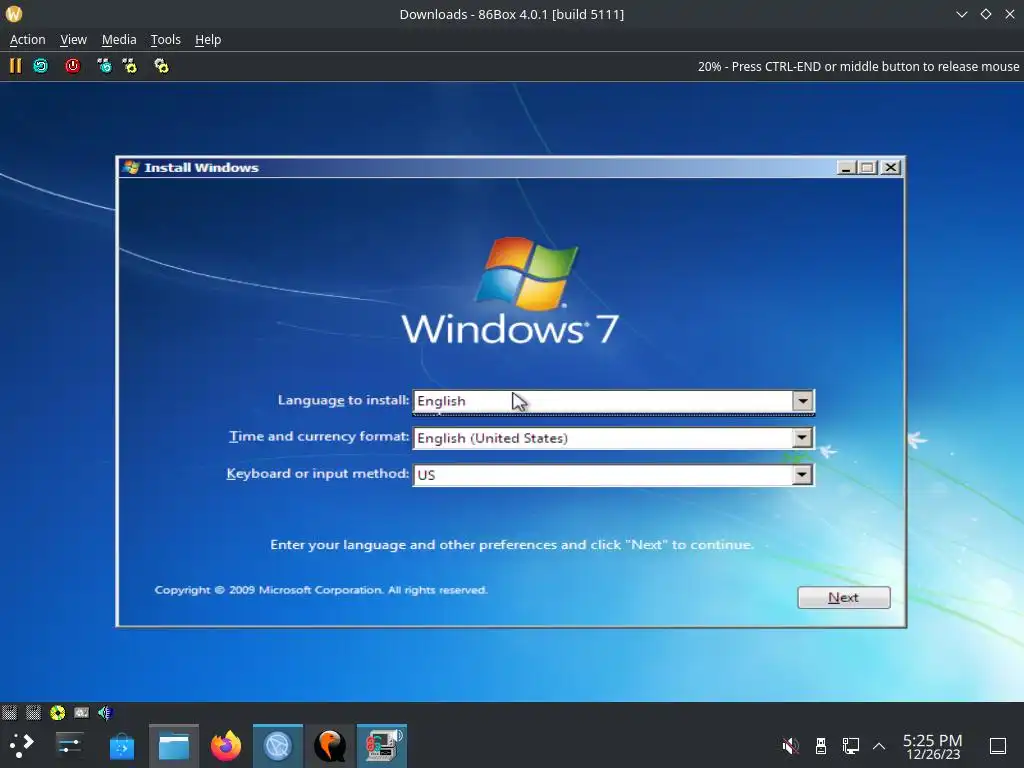Click the keep-above diamond icon on 86Box

tap(985, 14)
